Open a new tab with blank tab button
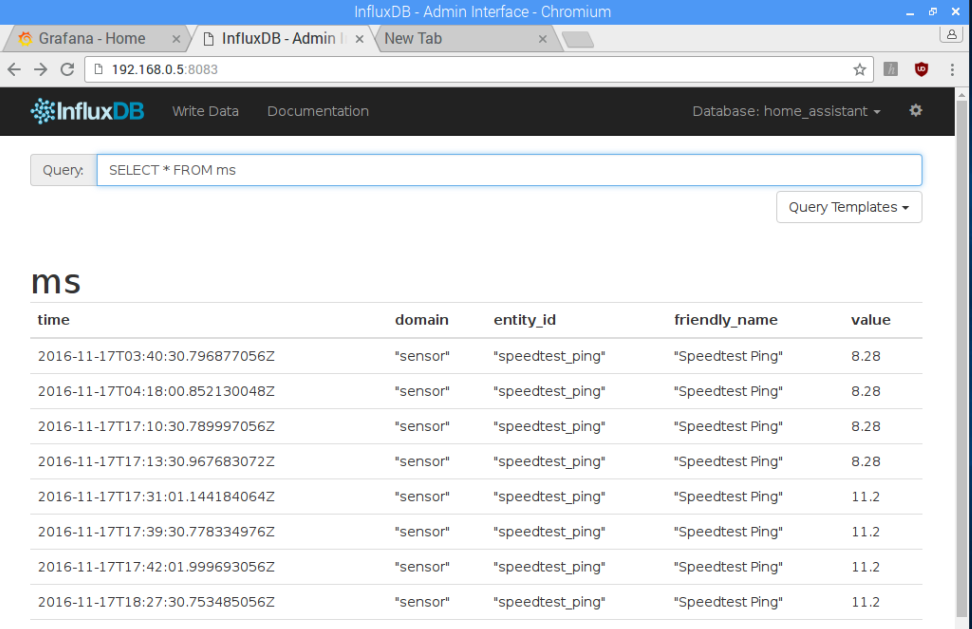The width and height of the screenshot is (972, 629). 577,39
